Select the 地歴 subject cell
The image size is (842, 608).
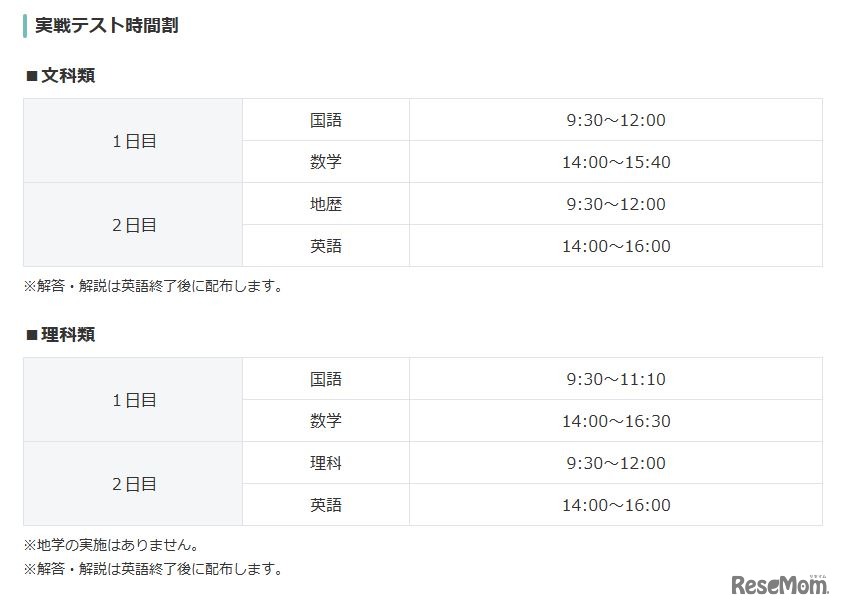pos(326,204)
